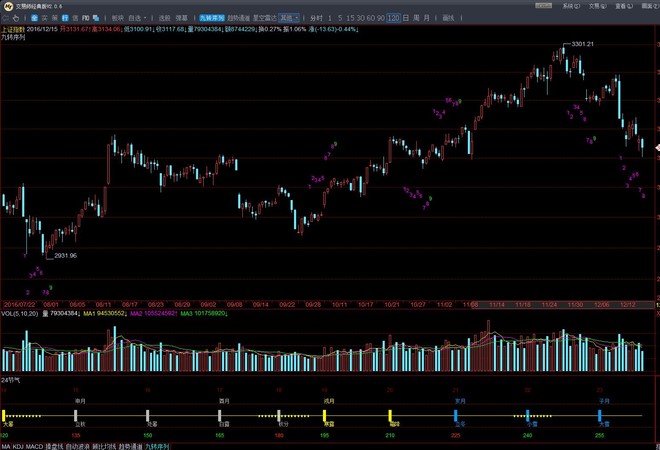Click the 选股 button in toolbar
Viewport: 660px width, 450px height.
(165, 18)
